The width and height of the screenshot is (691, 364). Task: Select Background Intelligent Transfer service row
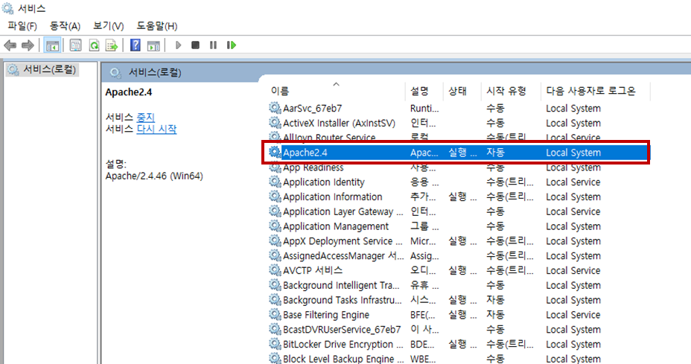click(458, 286)
